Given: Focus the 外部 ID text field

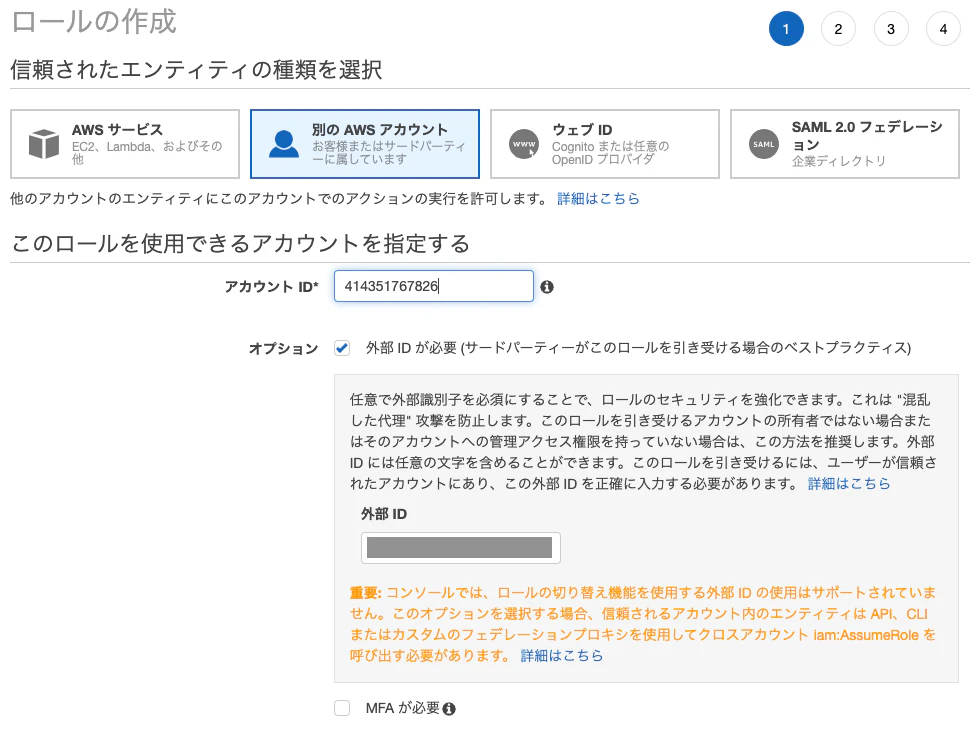Looking at the screenshot, I should click(461, 548).
